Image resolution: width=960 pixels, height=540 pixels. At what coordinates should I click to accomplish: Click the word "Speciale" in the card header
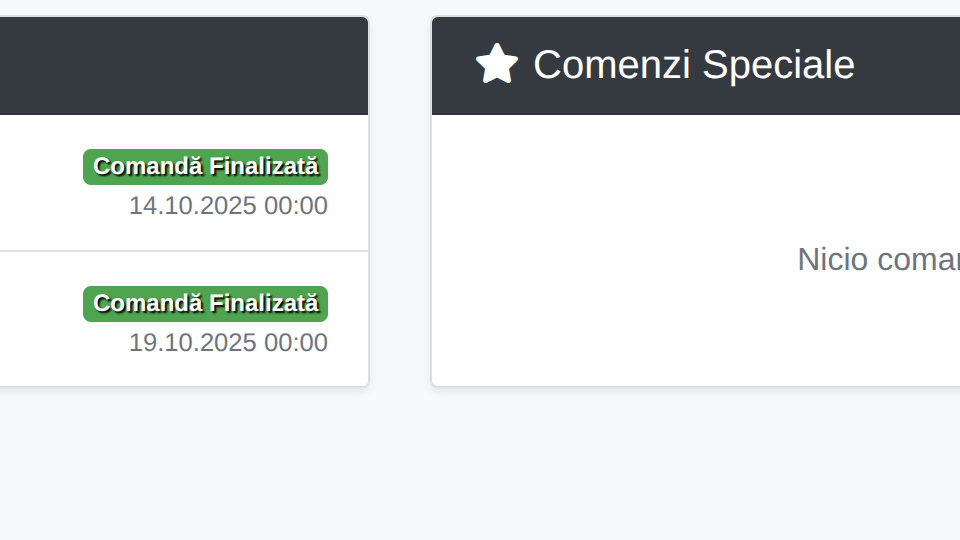[x=778, y=65]
